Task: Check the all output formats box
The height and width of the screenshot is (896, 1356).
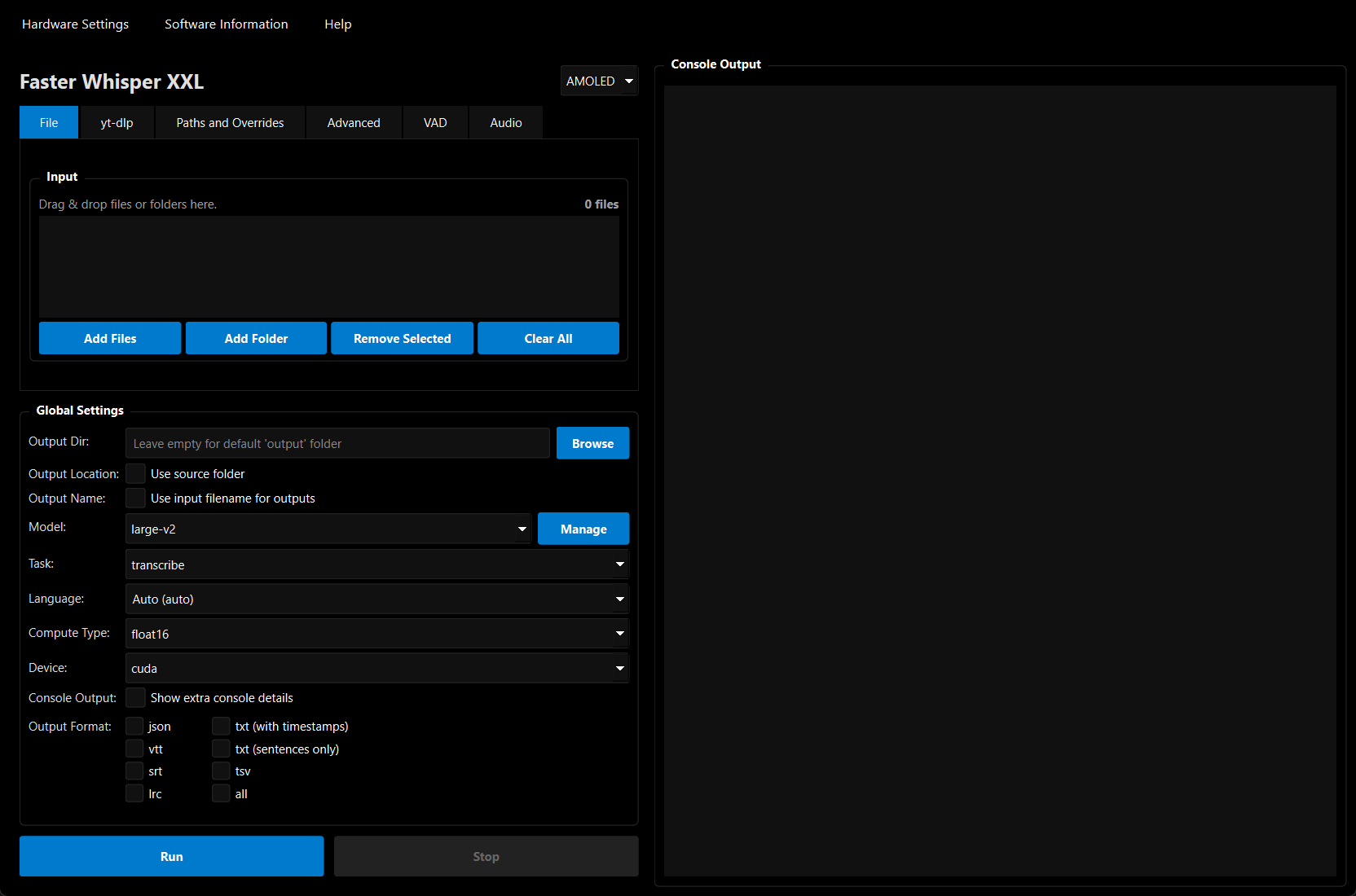Action: tap(221, 794)
